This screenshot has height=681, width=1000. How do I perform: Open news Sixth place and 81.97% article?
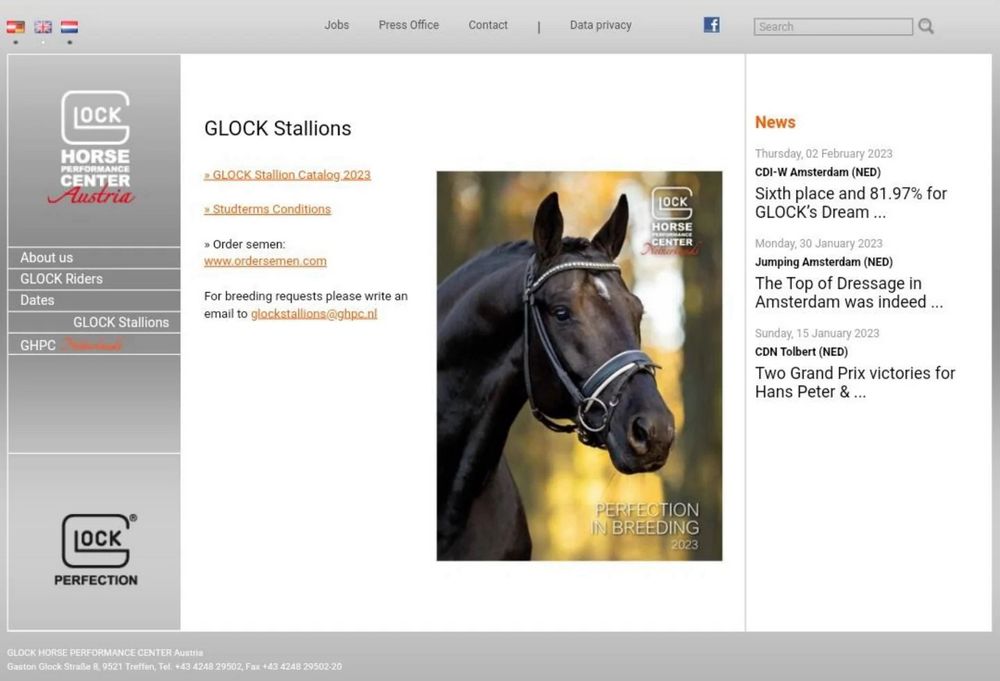851,203
